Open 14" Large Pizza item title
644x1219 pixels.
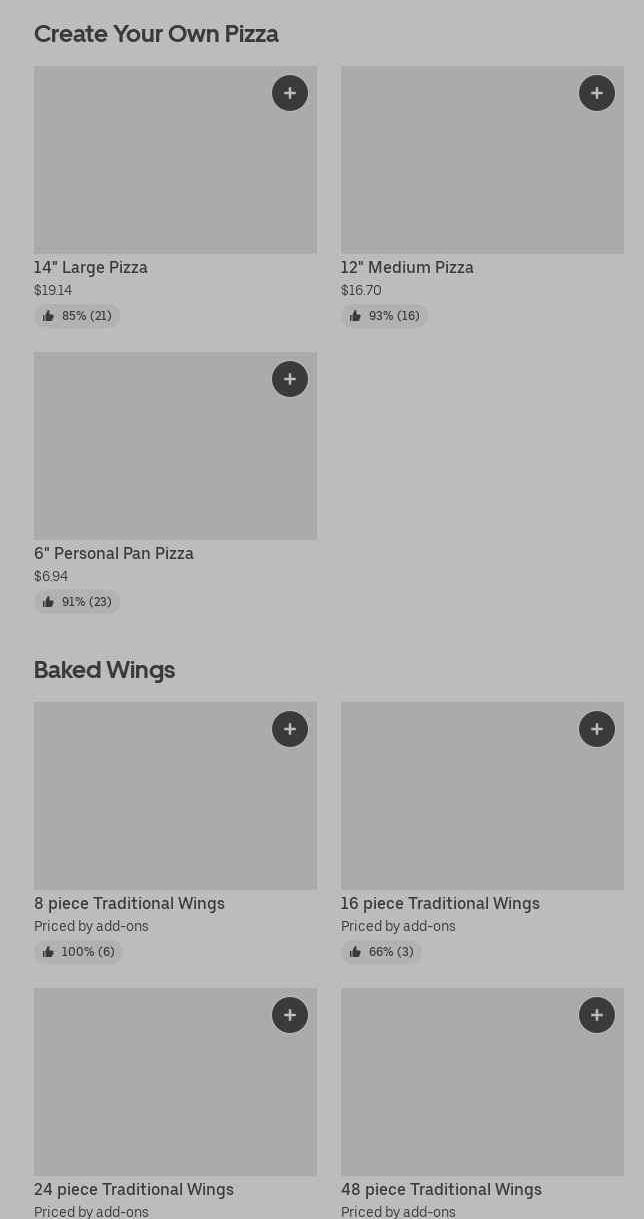point(91,268)
